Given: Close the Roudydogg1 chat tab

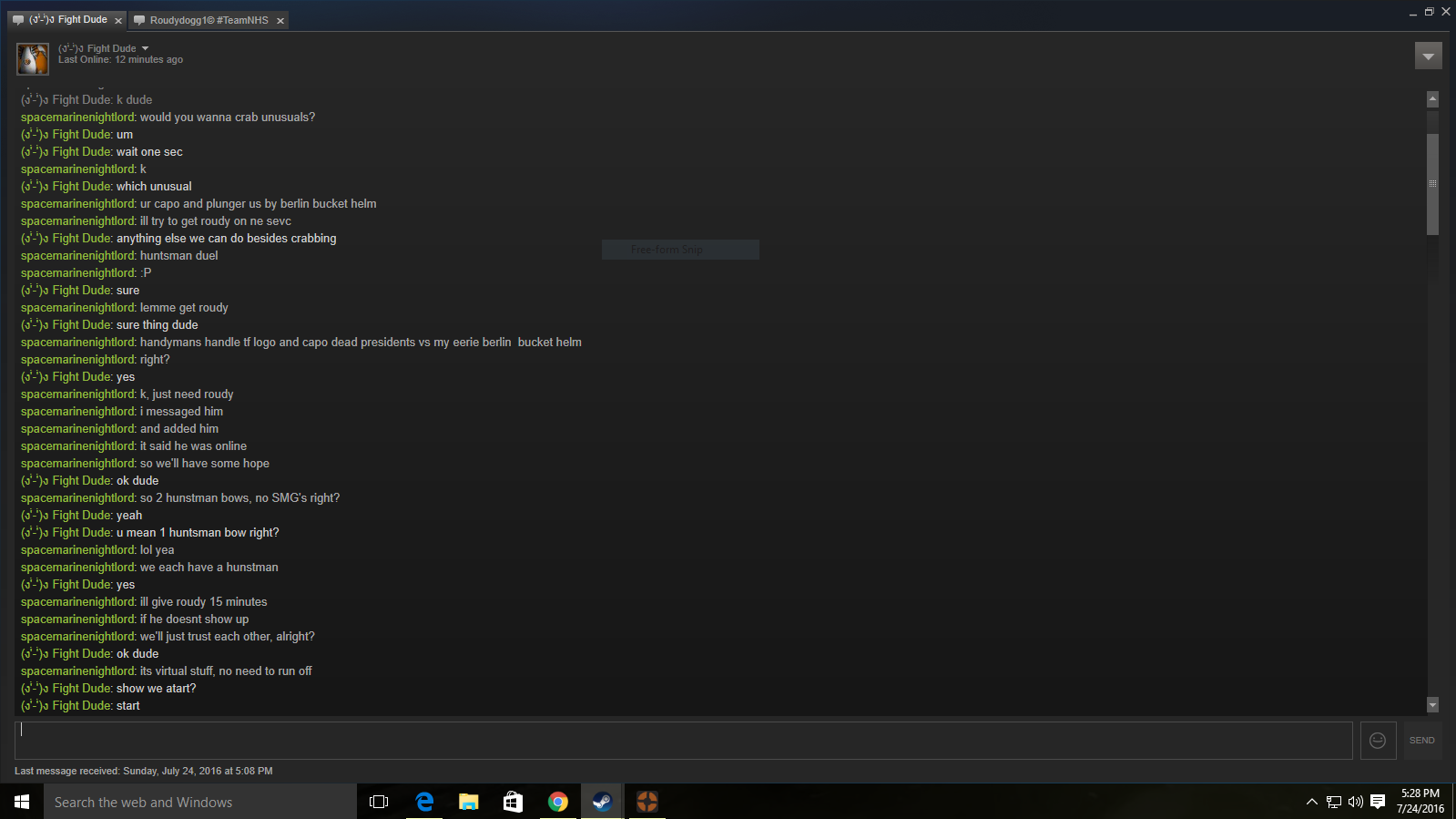Looking at the screenshot, I should click(x=280, y=21).
